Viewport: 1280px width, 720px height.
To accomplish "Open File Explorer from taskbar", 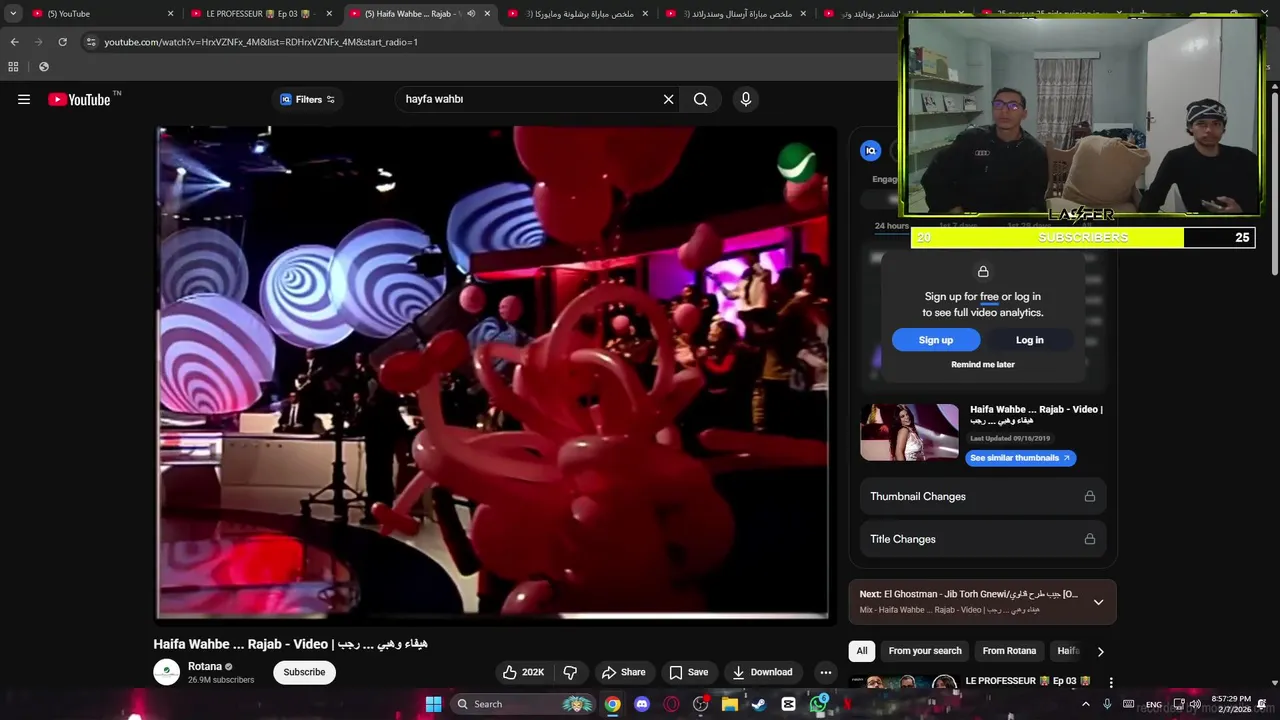I will click(x=730, y=704).
